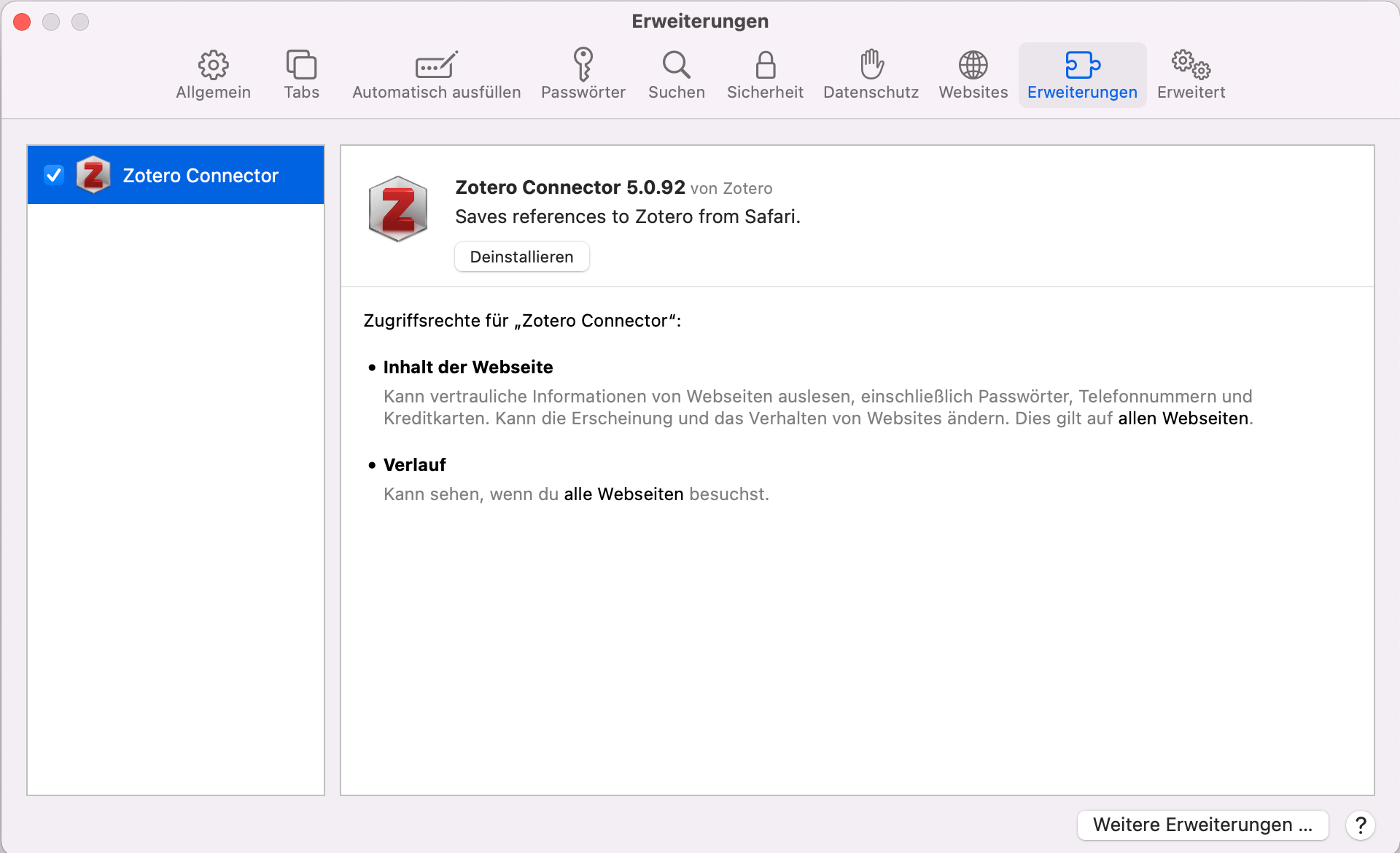The width and height of the screenshot is (1400, 853).
Task: Open the Automatisch ausfüllen pane icon
Action: 436,65
